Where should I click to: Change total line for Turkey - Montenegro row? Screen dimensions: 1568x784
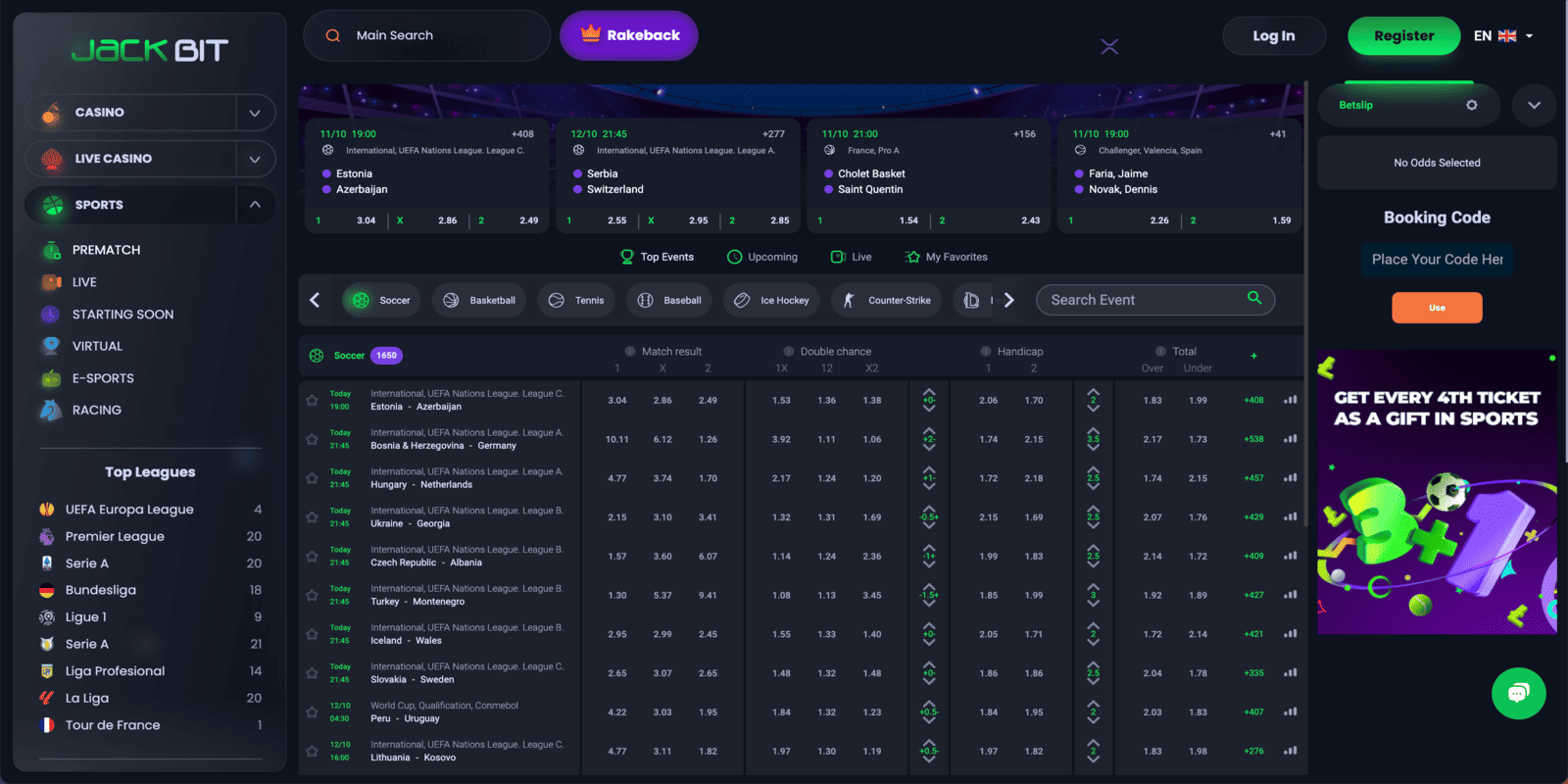tap(1093, 595)
